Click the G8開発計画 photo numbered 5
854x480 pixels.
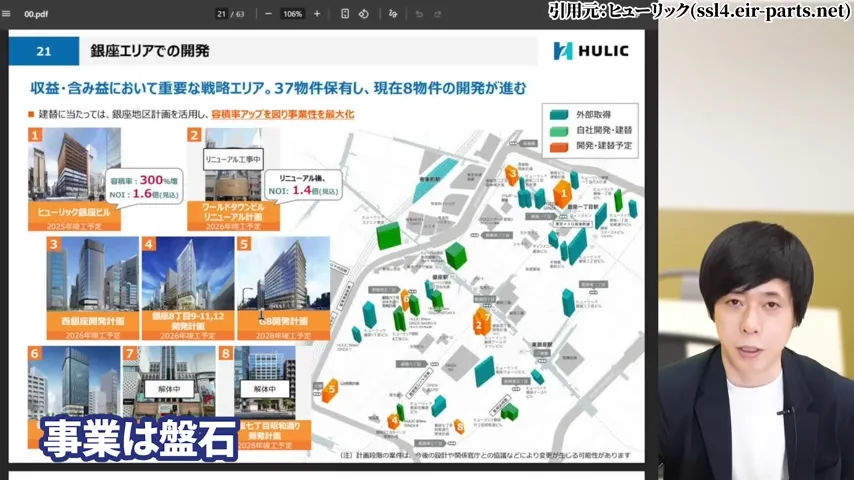pyautogui.click(x=283, y=274)
